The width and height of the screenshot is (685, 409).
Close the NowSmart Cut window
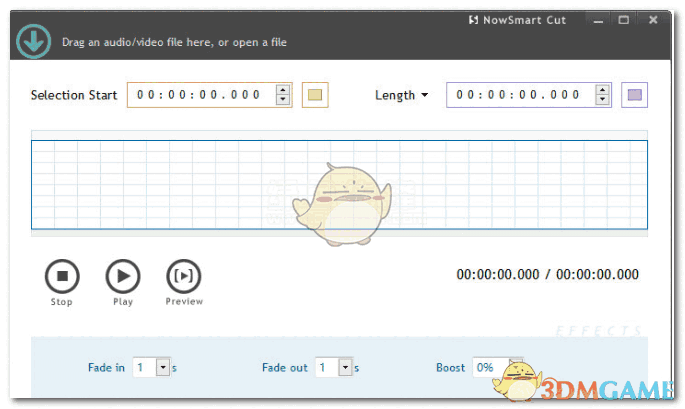pos(653,20)
